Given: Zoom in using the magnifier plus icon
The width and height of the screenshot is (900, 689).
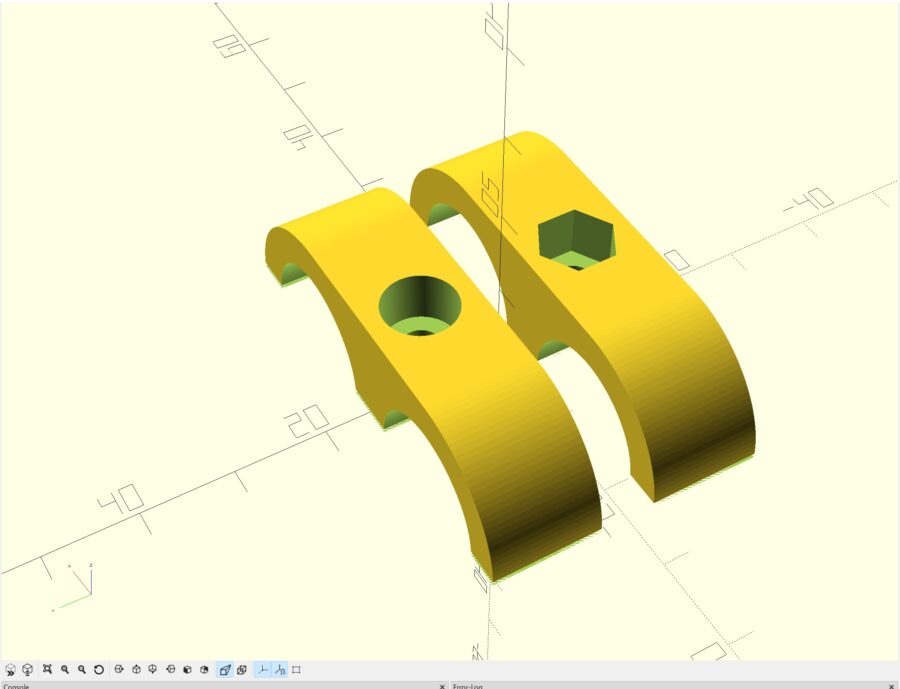Looking at the screenshot, I should click(65, 670).
